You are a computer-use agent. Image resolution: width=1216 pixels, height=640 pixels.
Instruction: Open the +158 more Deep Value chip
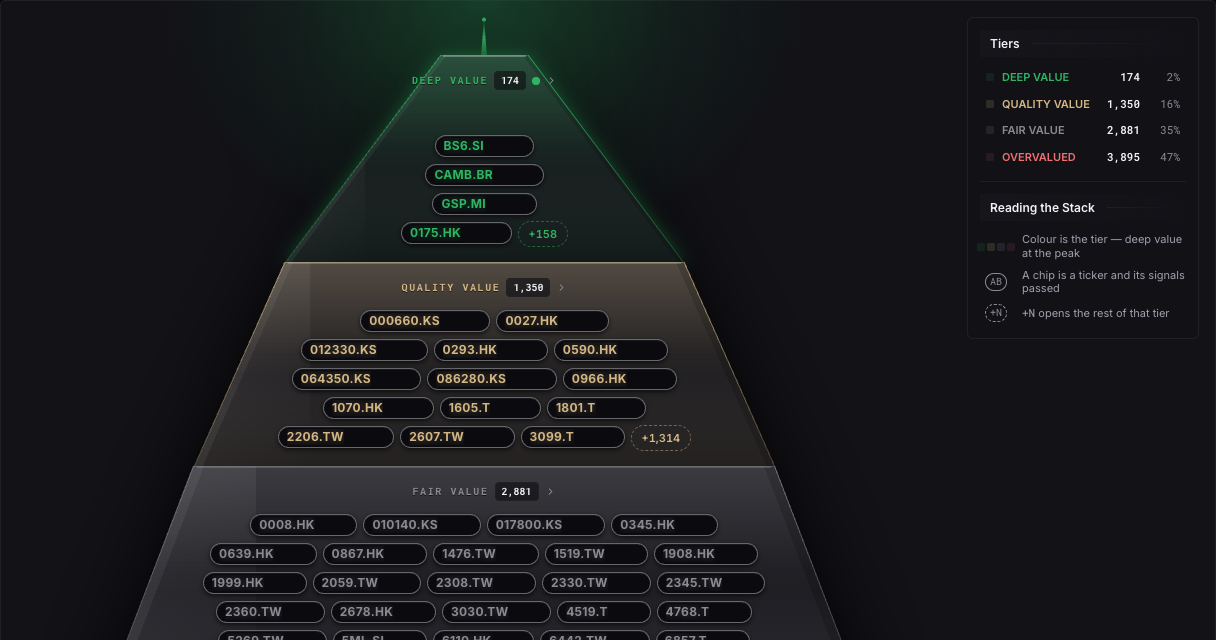(x=542, y=234)
